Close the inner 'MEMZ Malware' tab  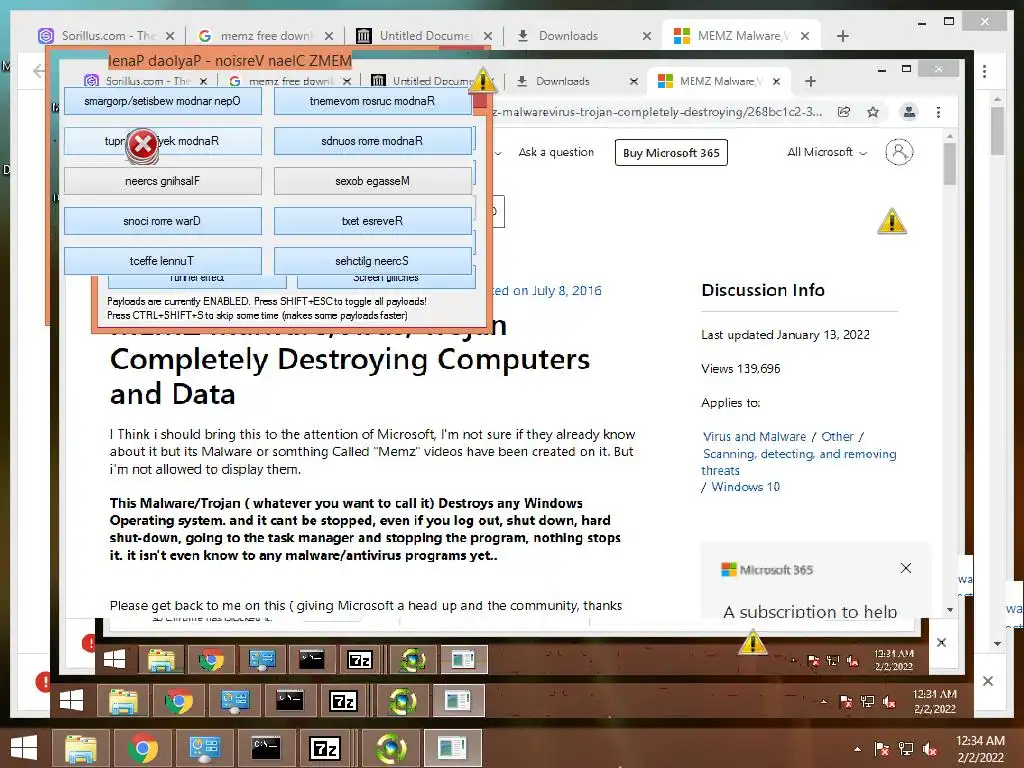click(776, 81)
